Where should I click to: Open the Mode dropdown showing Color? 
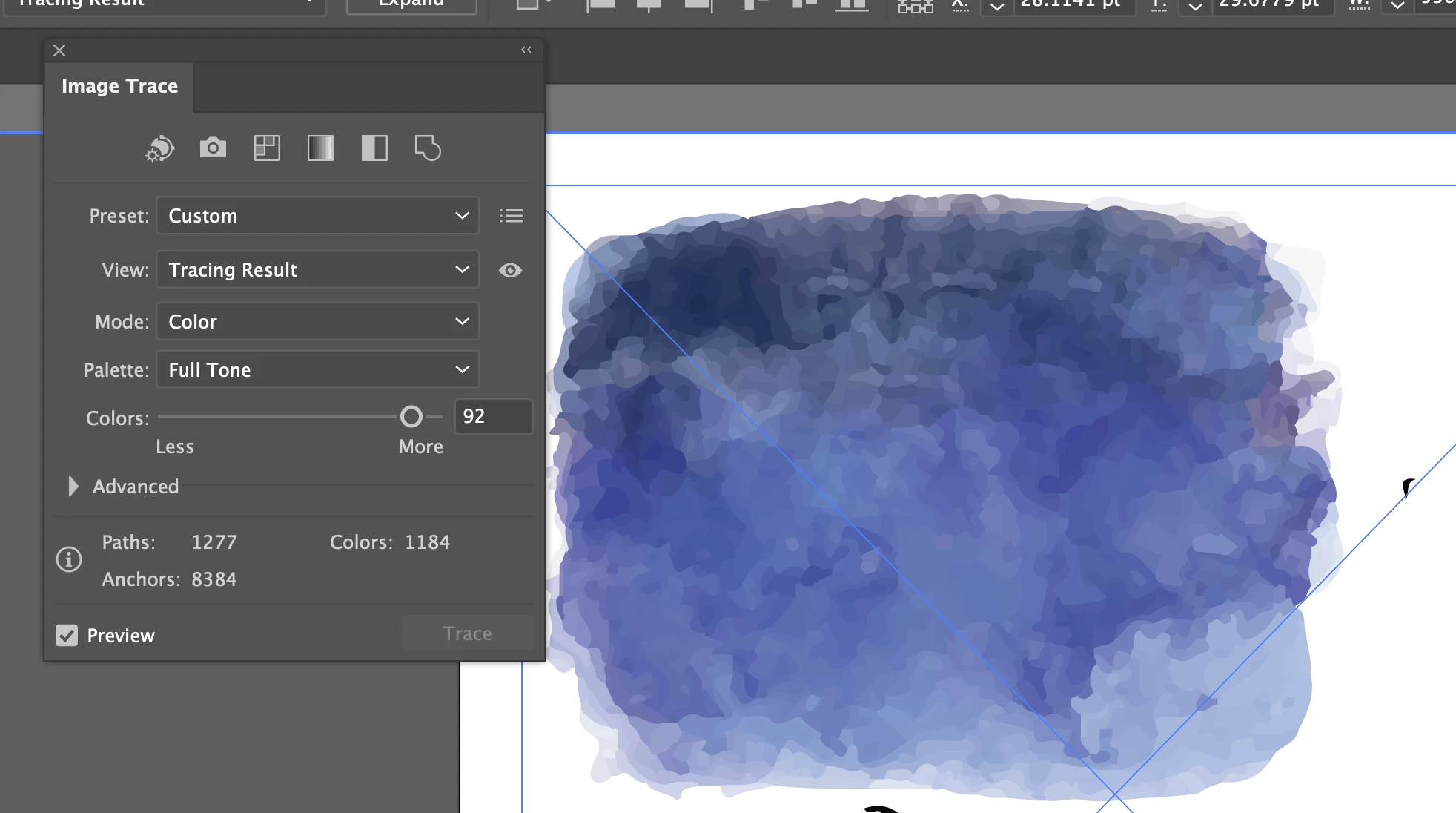click(317, 322)
